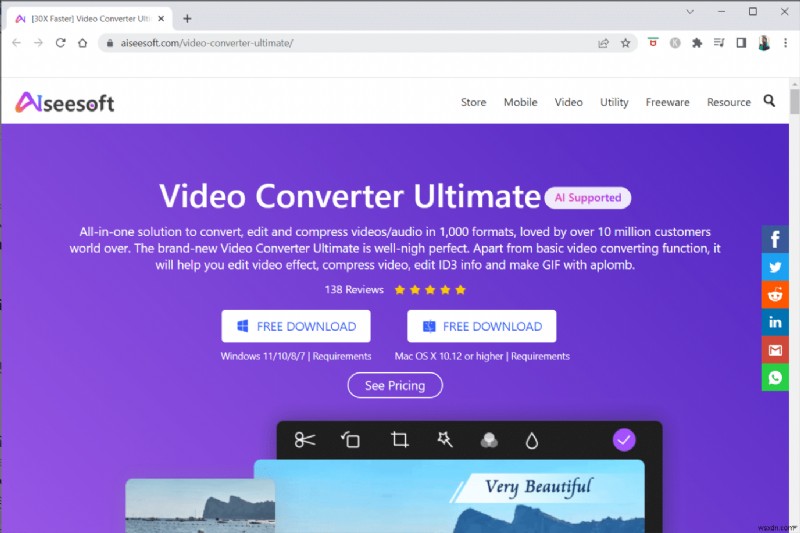Screen dimensions: 800x533
Task: Click the color filter circles icon
Action: [489, 440]
